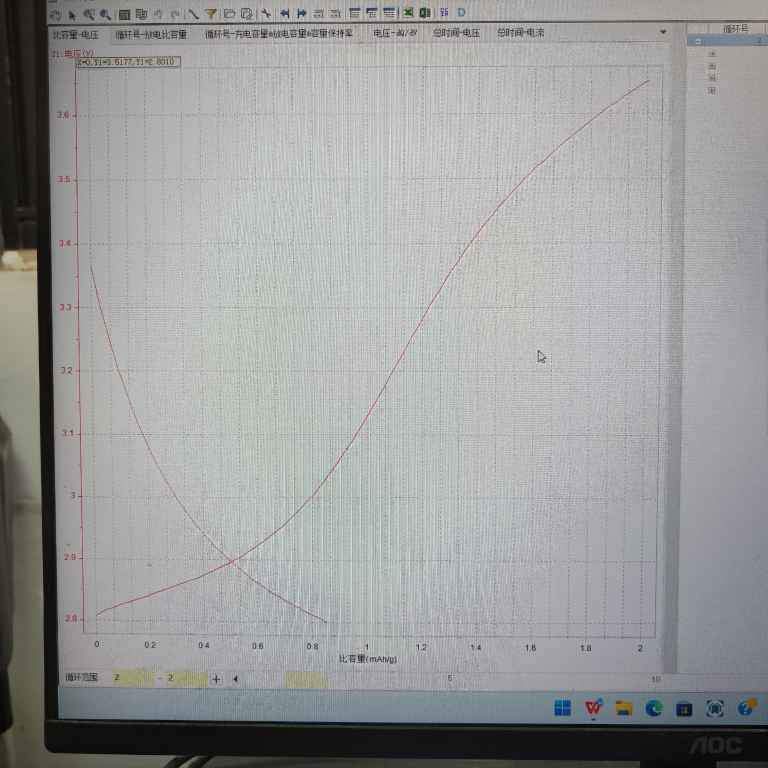Select the arrow pointer tool in toolbar
The width and height of the screenshot is (768, 768).
tap(72, 15)
